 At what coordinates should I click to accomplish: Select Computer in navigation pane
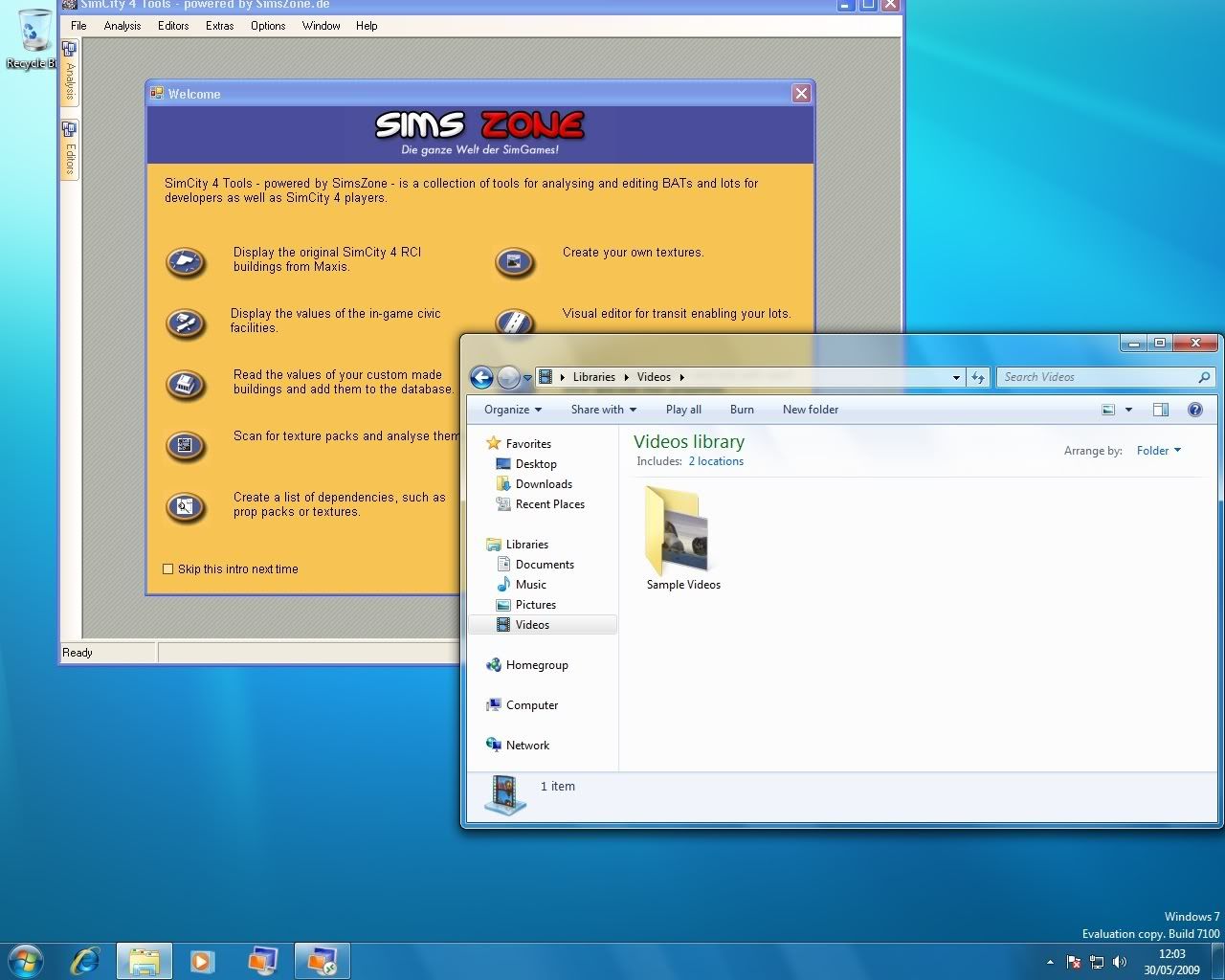(x=532, y=705)
